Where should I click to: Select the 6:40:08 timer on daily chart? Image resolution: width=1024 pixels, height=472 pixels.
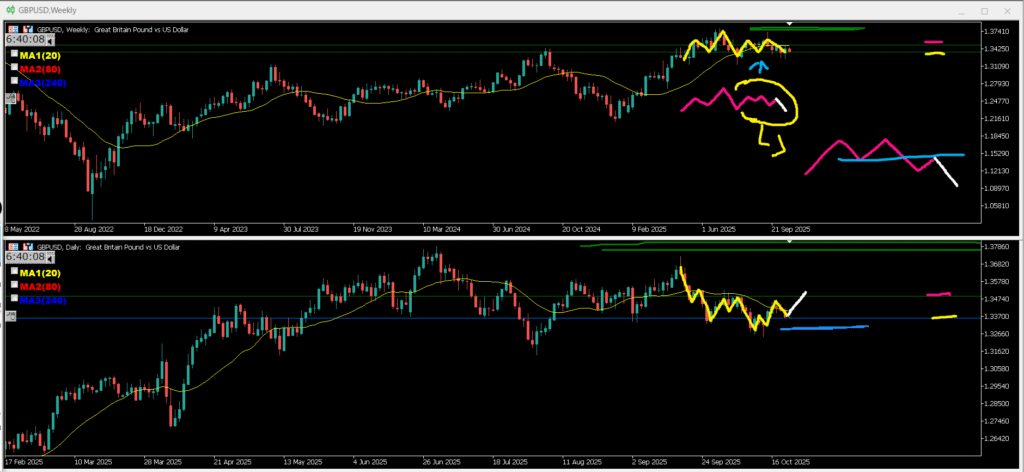point(26,258)
